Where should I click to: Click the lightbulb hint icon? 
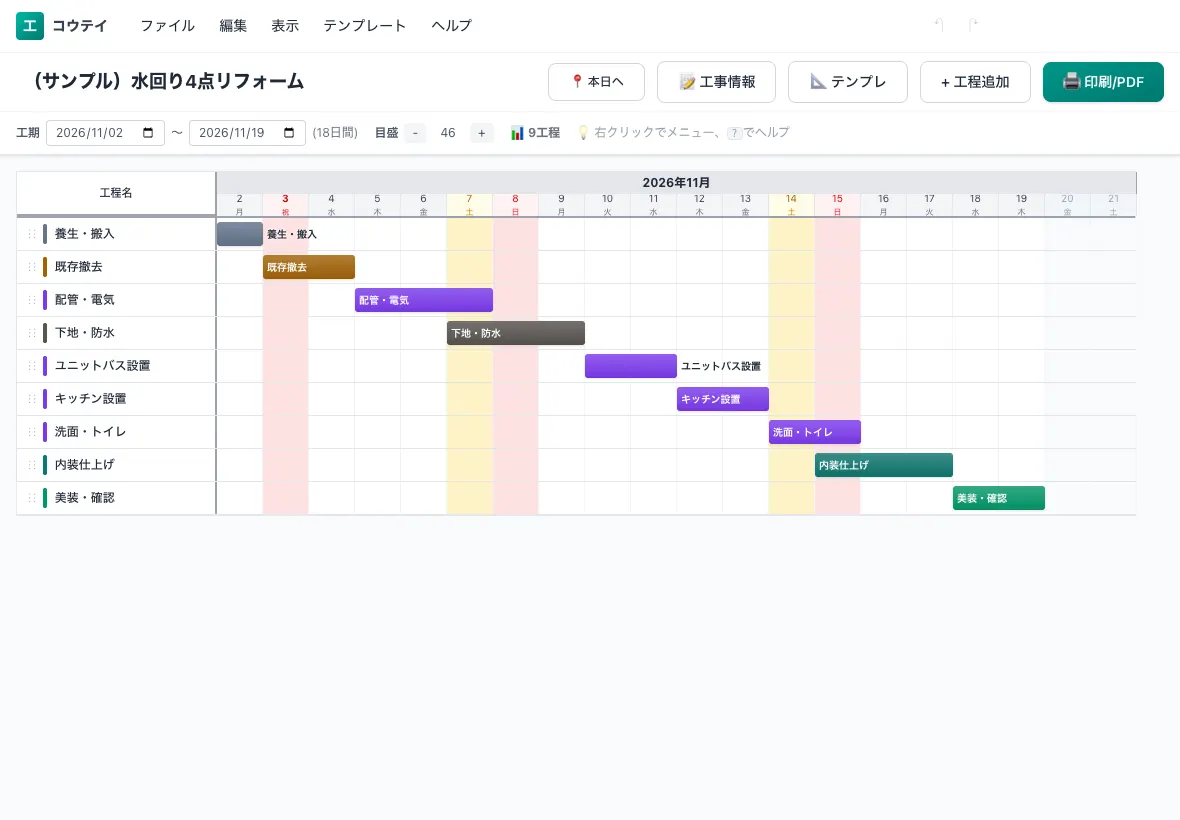(x=582, y=132)
